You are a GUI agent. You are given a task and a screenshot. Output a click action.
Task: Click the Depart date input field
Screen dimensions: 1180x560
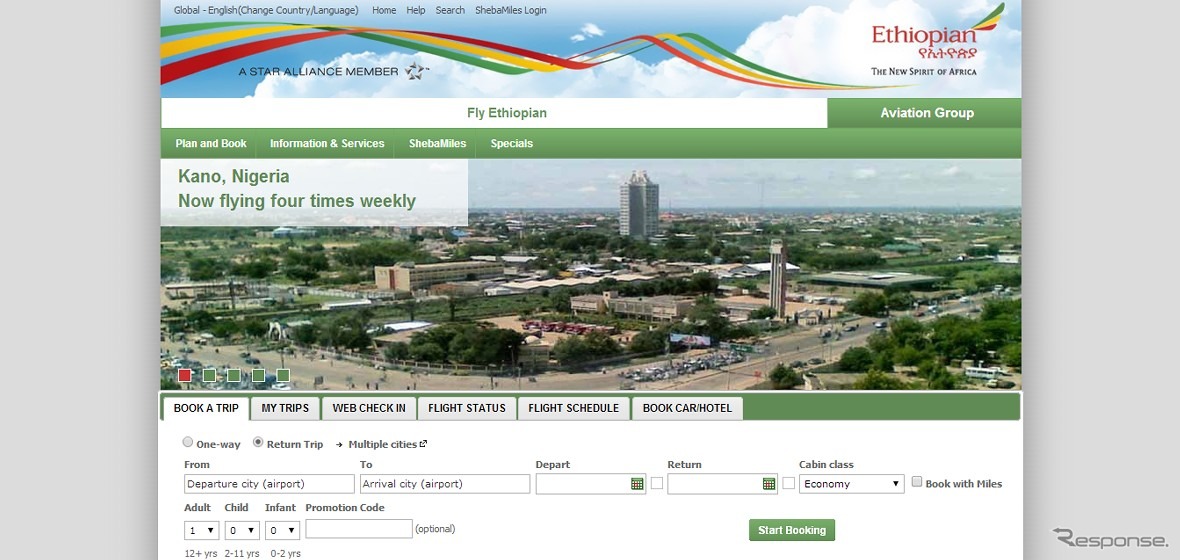(591, 484)
